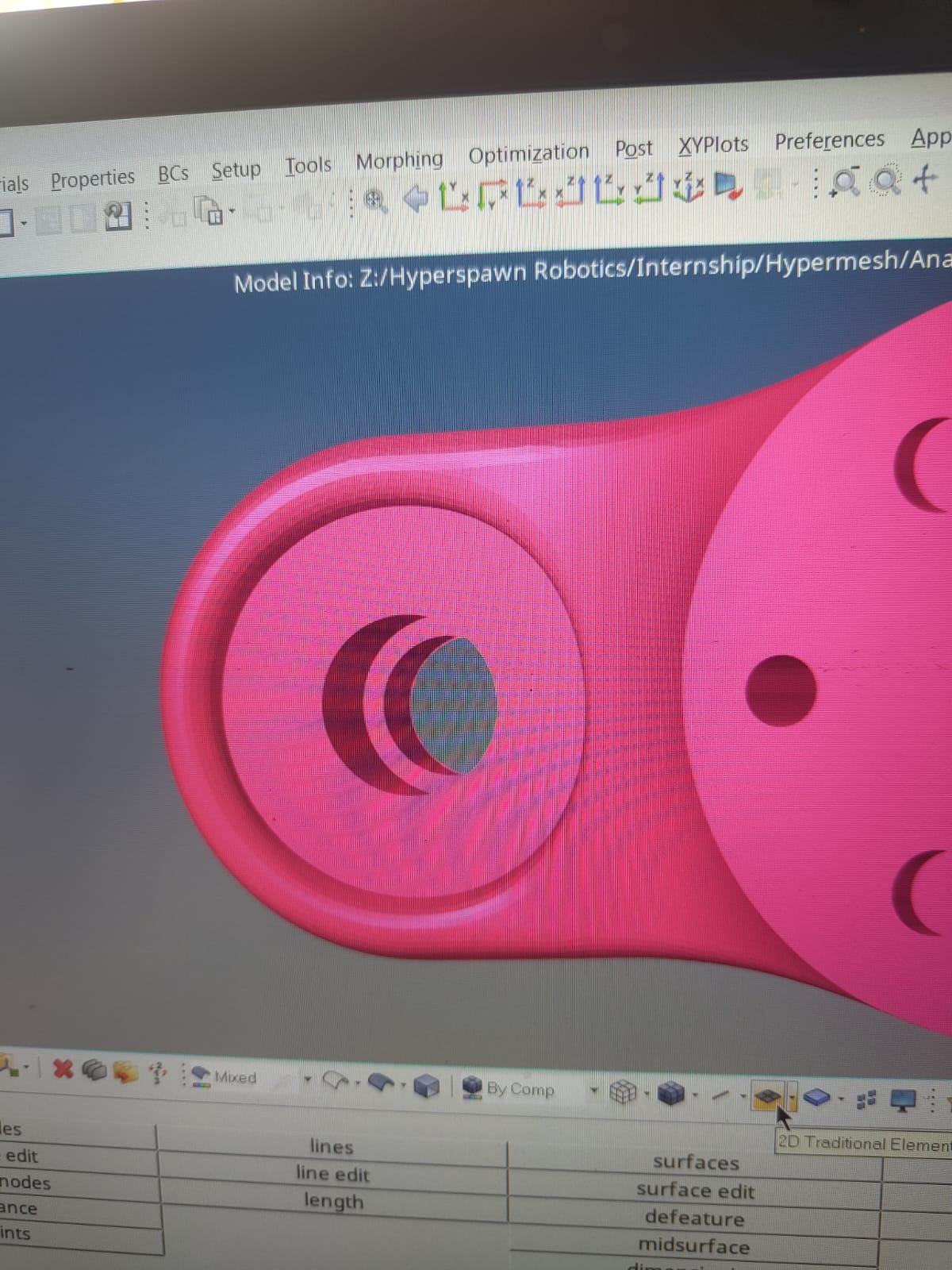Screen dimensions: 952x1270
Task: Open the surface edit panel
Action: (x=695, y=1190)
